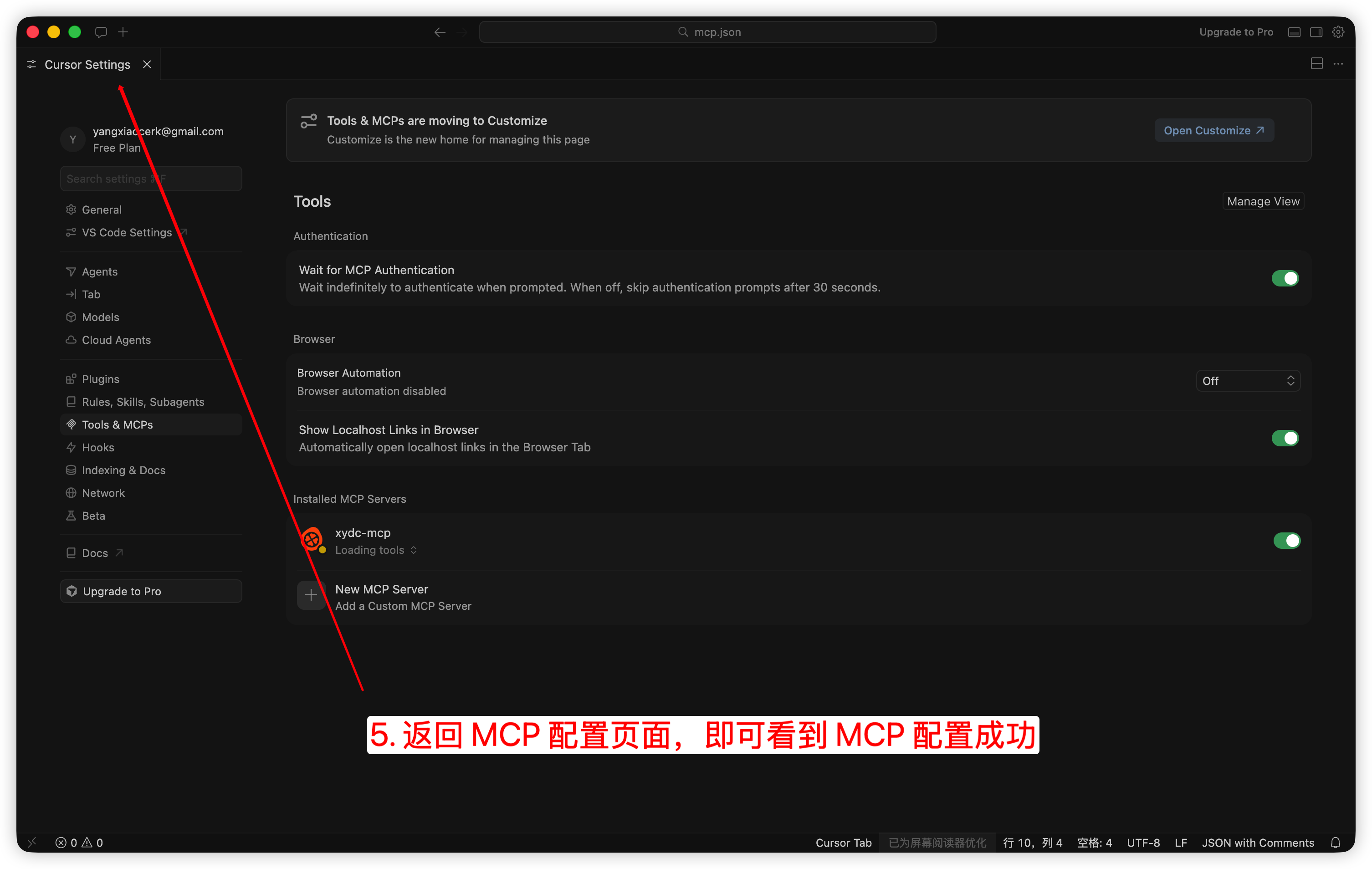Screen dimensions: 1372x869
Task: Open the editor more actions ellipsis
Action: click(1338, 64)
